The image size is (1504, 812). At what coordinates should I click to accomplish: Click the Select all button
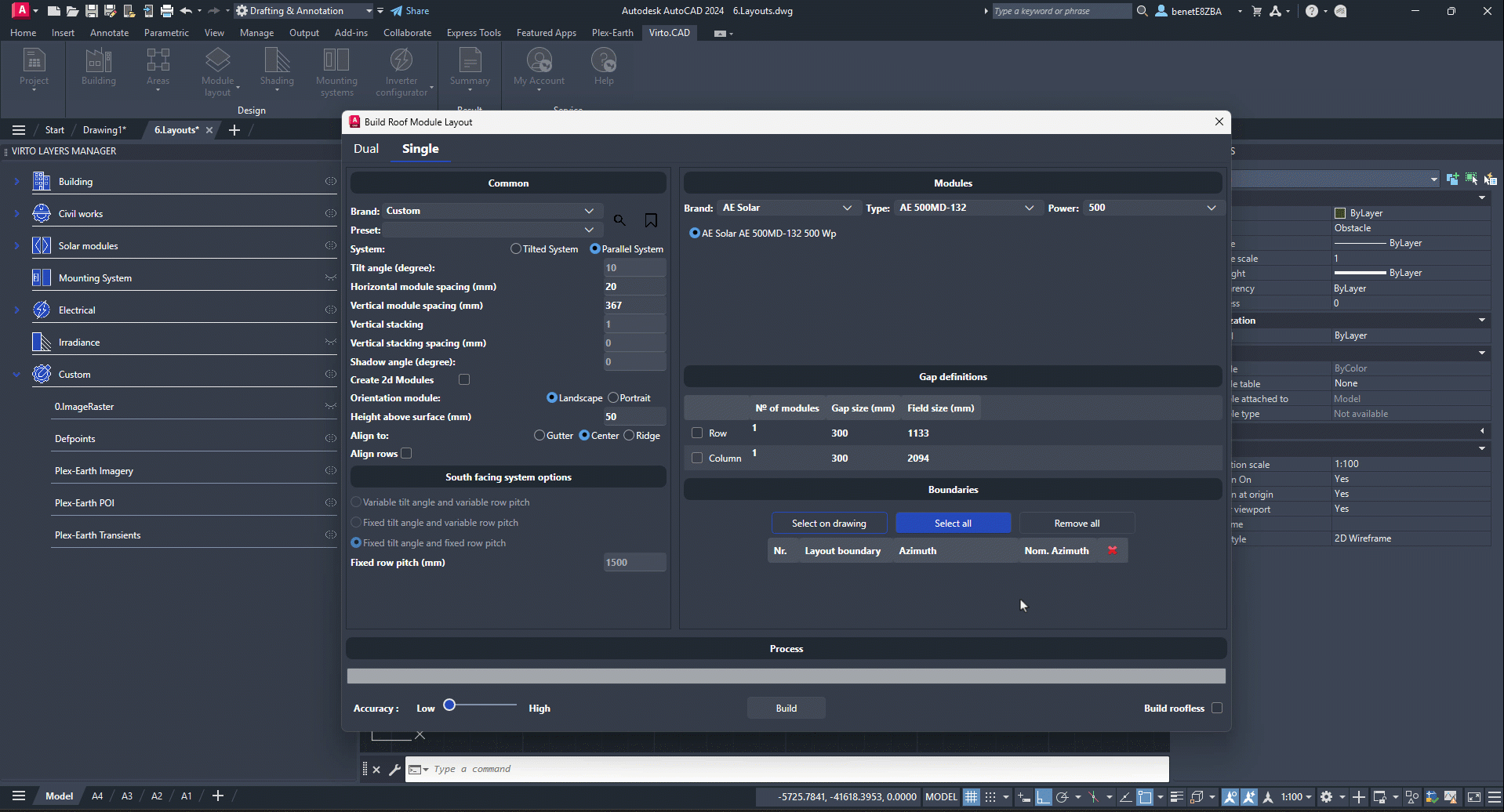[x=953, y=524]
